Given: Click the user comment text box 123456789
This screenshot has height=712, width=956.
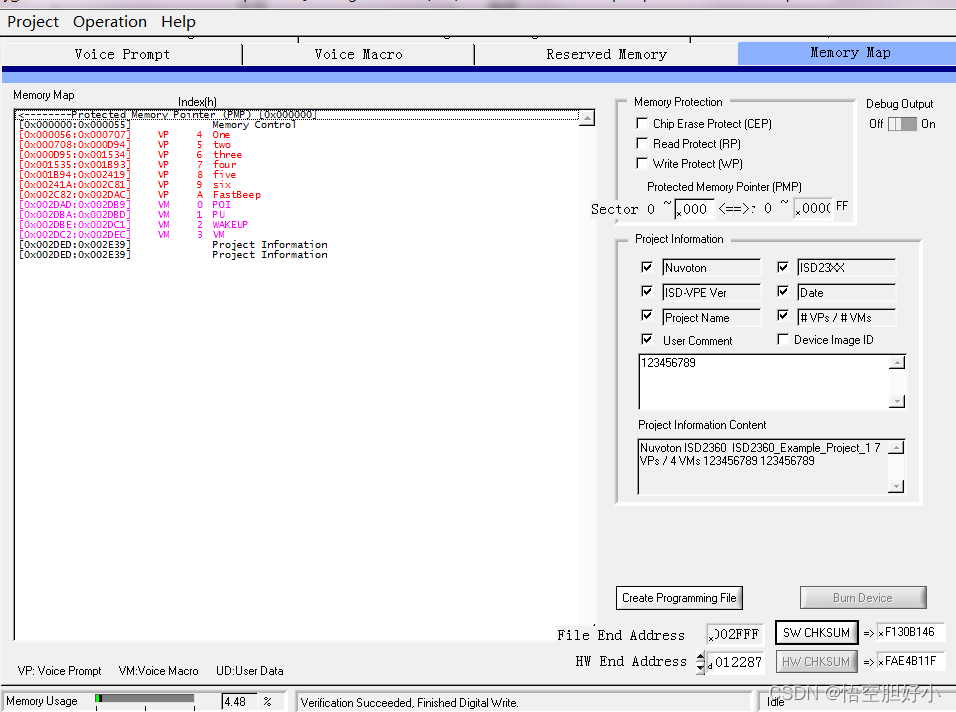Looking at the screenshot, I should (x=763, y=382).
